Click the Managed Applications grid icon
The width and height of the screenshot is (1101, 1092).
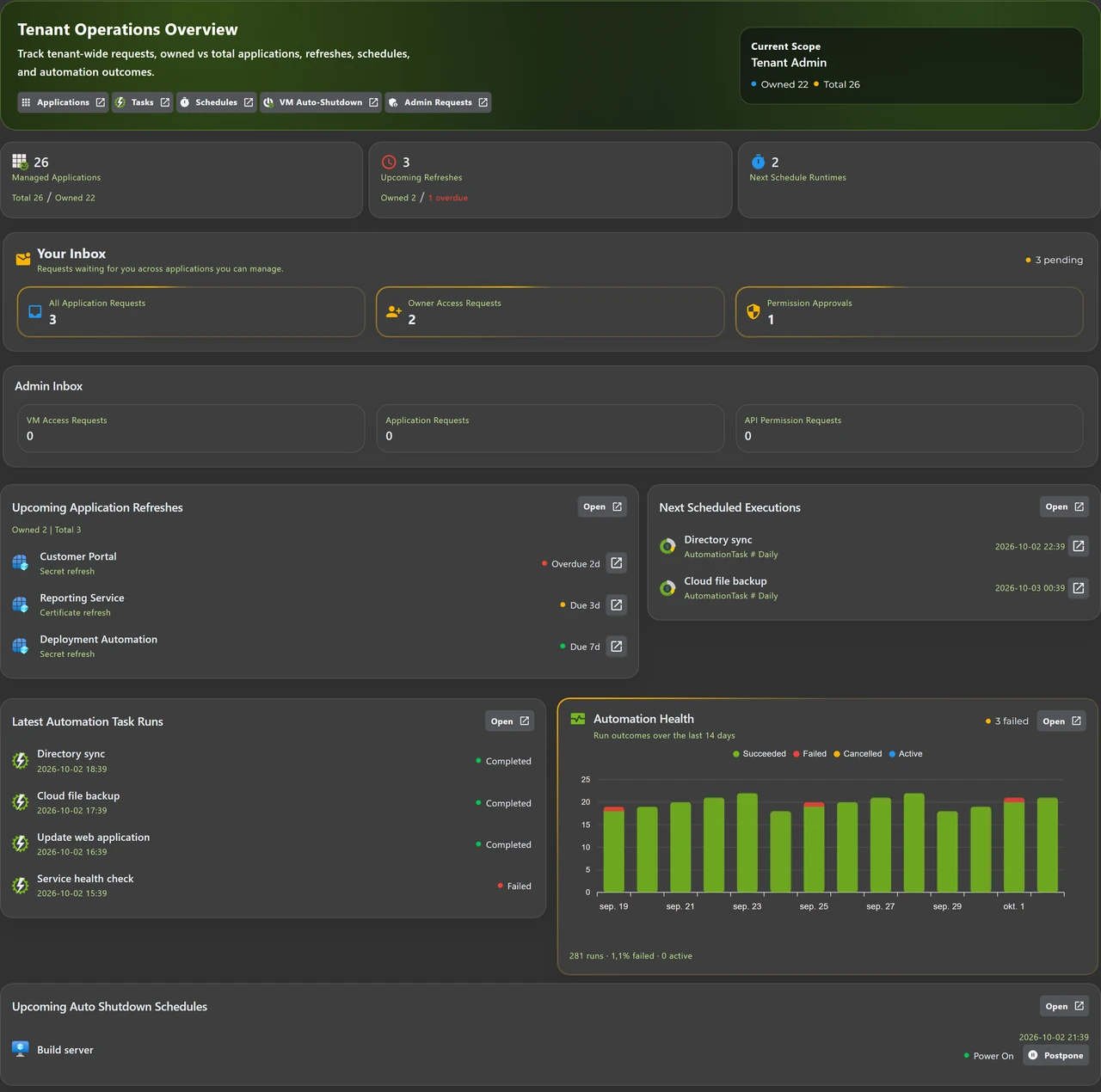[20, 162]
